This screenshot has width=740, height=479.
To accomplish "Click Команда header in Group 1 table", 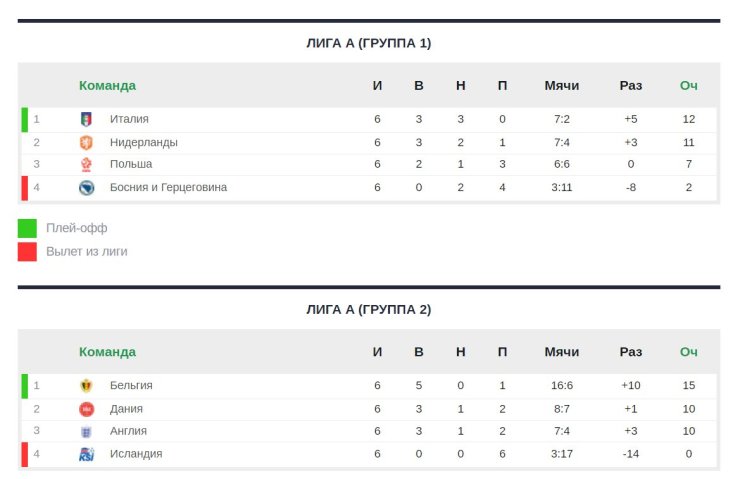I will coord(107,85).
